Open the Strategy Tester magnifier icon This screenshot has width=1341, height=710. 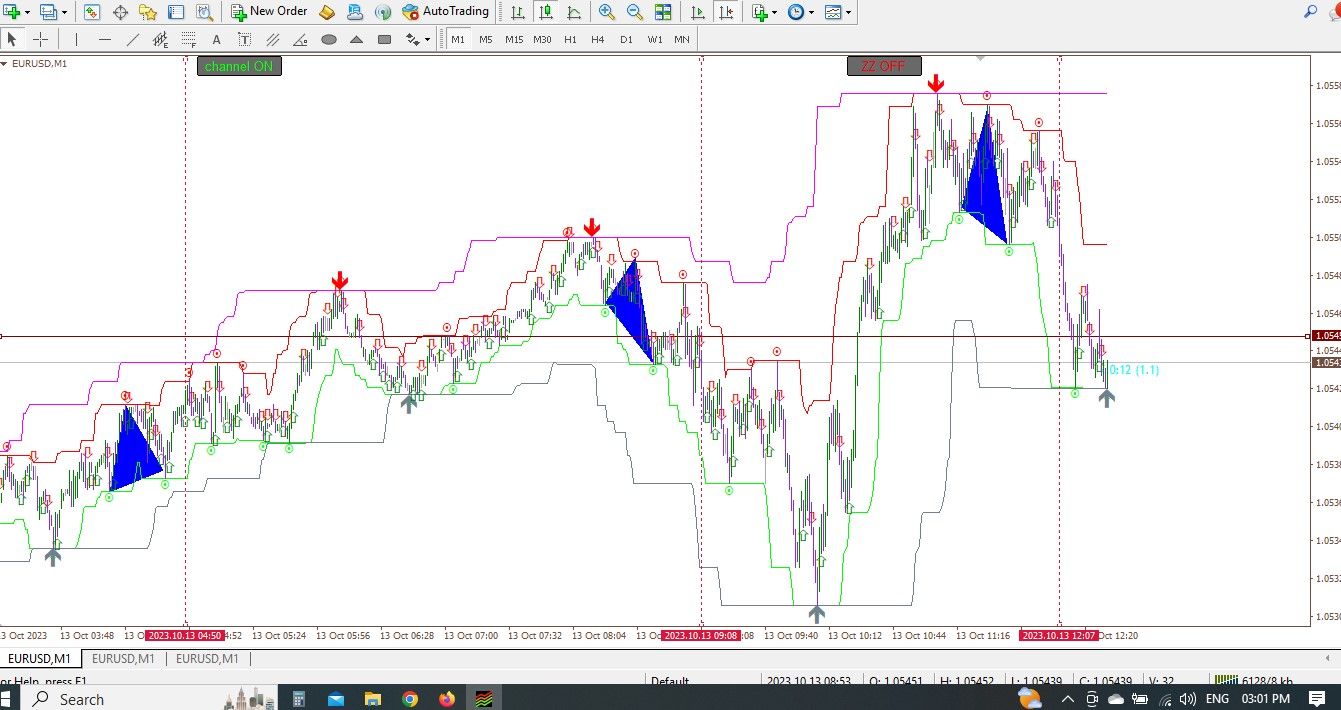coord(204,12)
